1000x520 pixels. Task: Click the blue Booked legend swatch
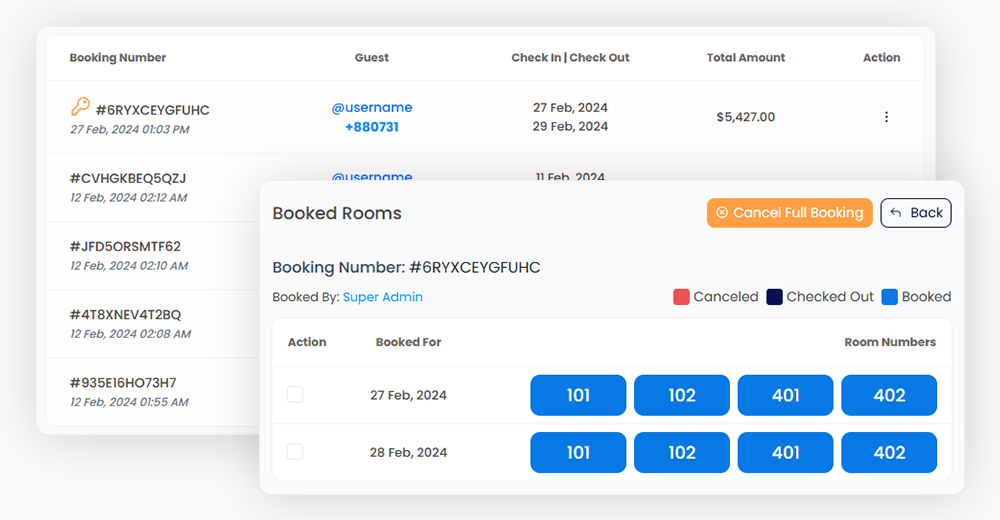click(889, 297)
